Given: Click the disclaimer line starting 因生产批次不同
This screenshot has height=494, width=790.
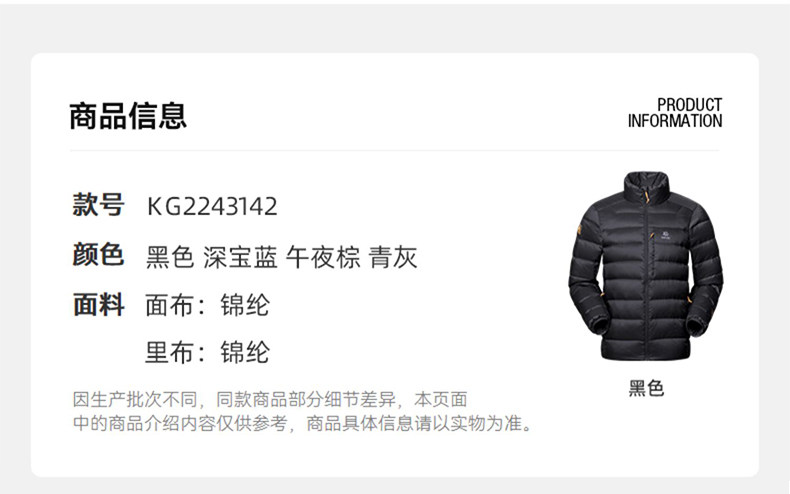Looking at the screenshot, I should click(x=270, y=399).
